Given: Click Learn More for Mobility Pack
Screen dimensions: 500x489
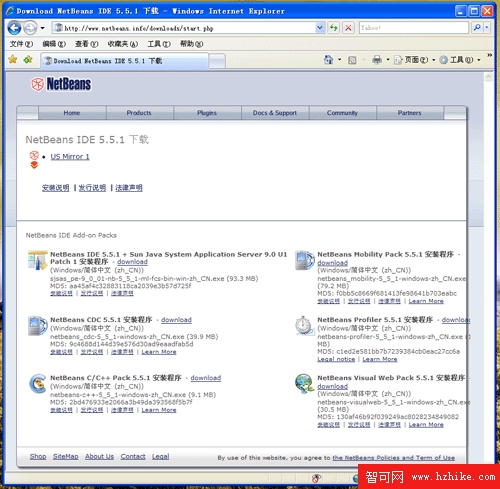Looking at the screenshot, I should pos(426,301).
